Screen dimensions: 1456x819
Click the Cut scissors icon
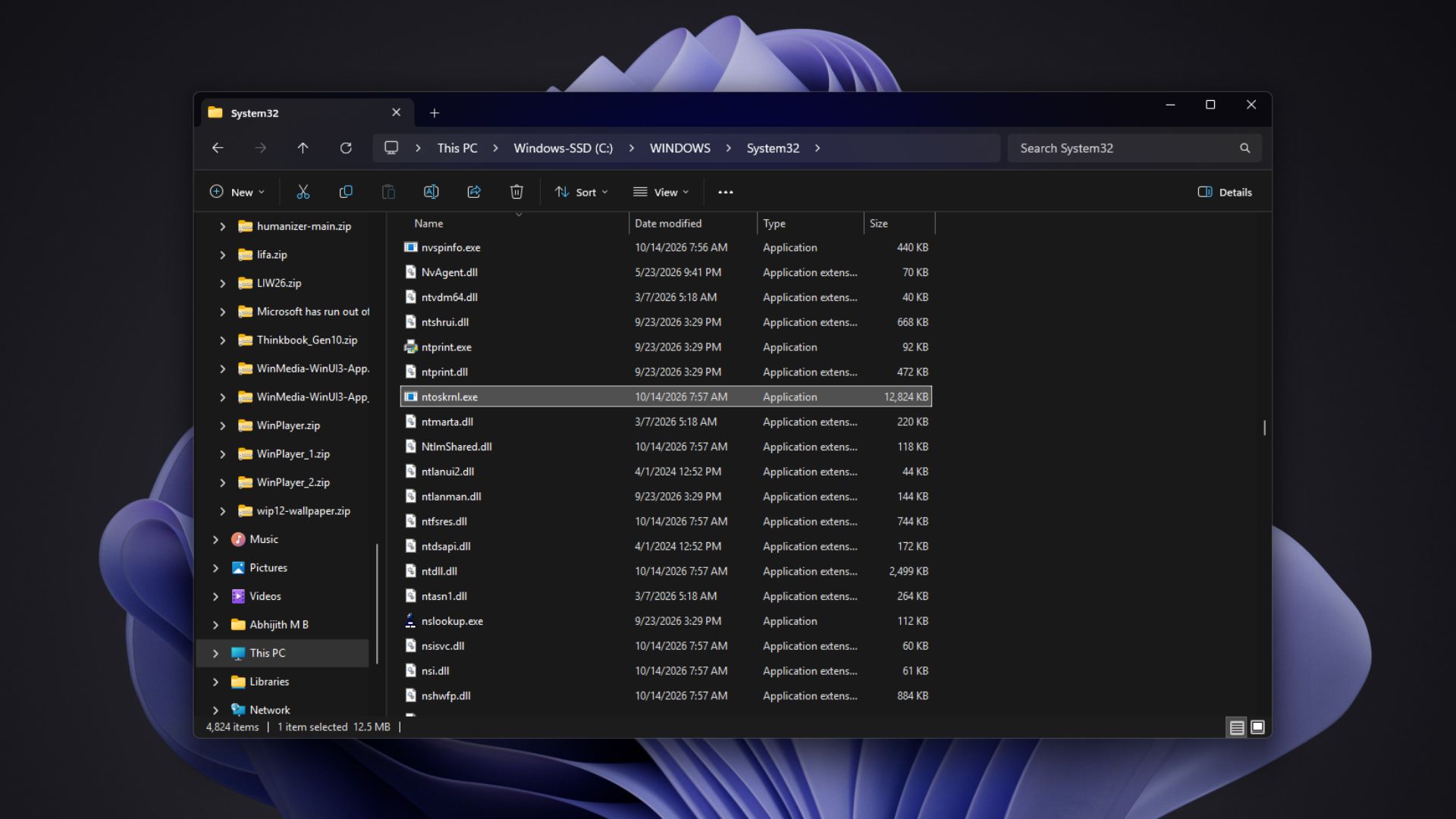tap(303, 192)
